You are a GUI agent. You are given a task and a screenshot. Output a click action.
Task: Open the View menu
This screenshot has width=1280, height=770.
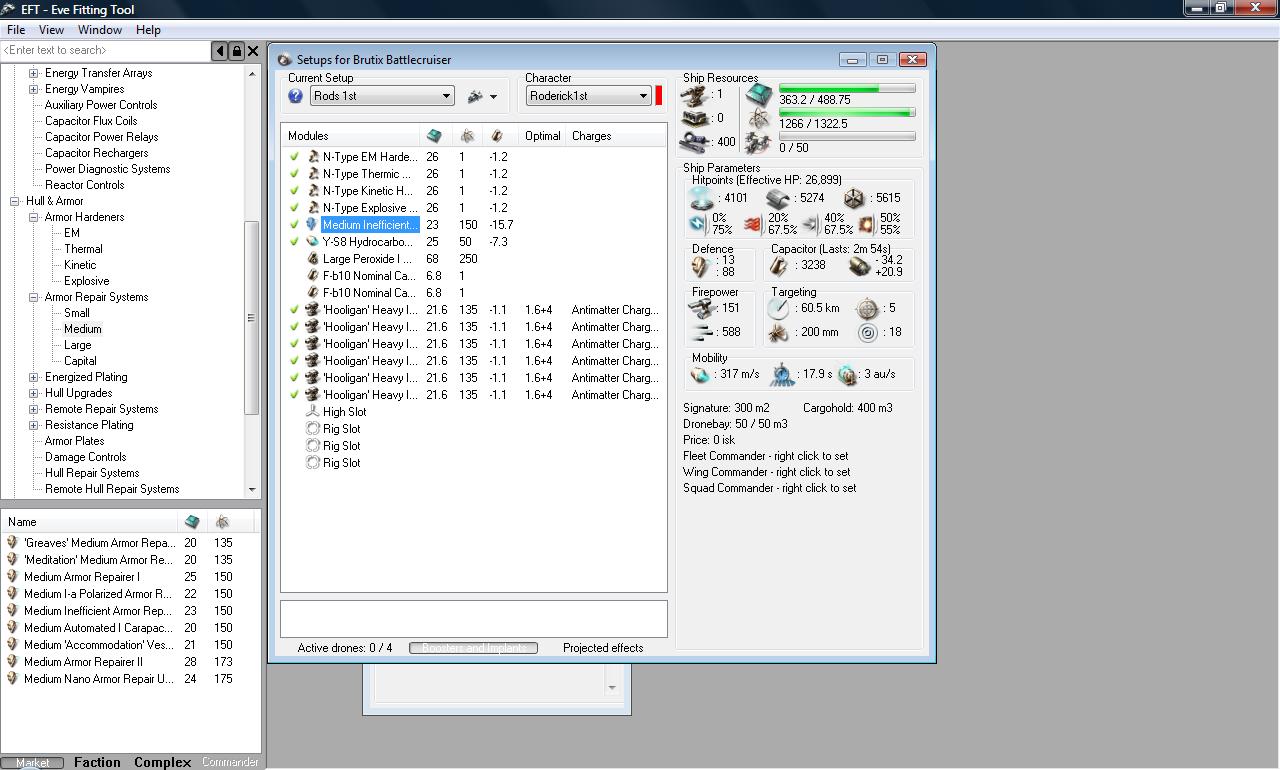click(51, 30)
